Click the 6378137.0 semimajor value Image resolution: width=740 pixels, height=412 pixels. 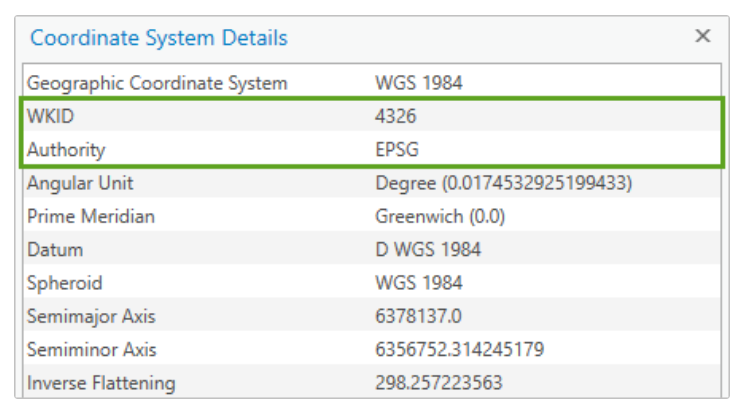[x=420, y=317]
